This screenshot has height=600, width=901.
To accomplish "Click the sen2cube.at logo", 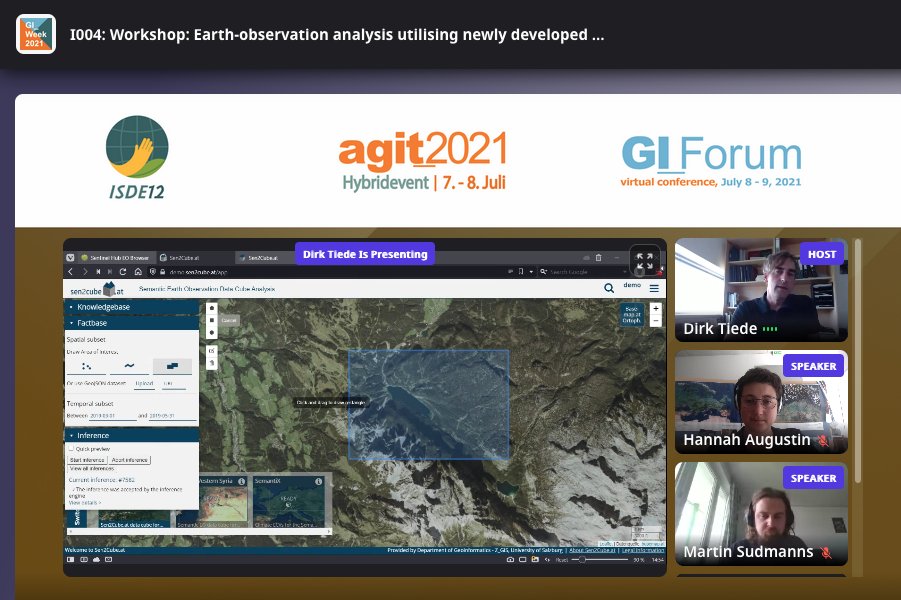I will [97, 289].
